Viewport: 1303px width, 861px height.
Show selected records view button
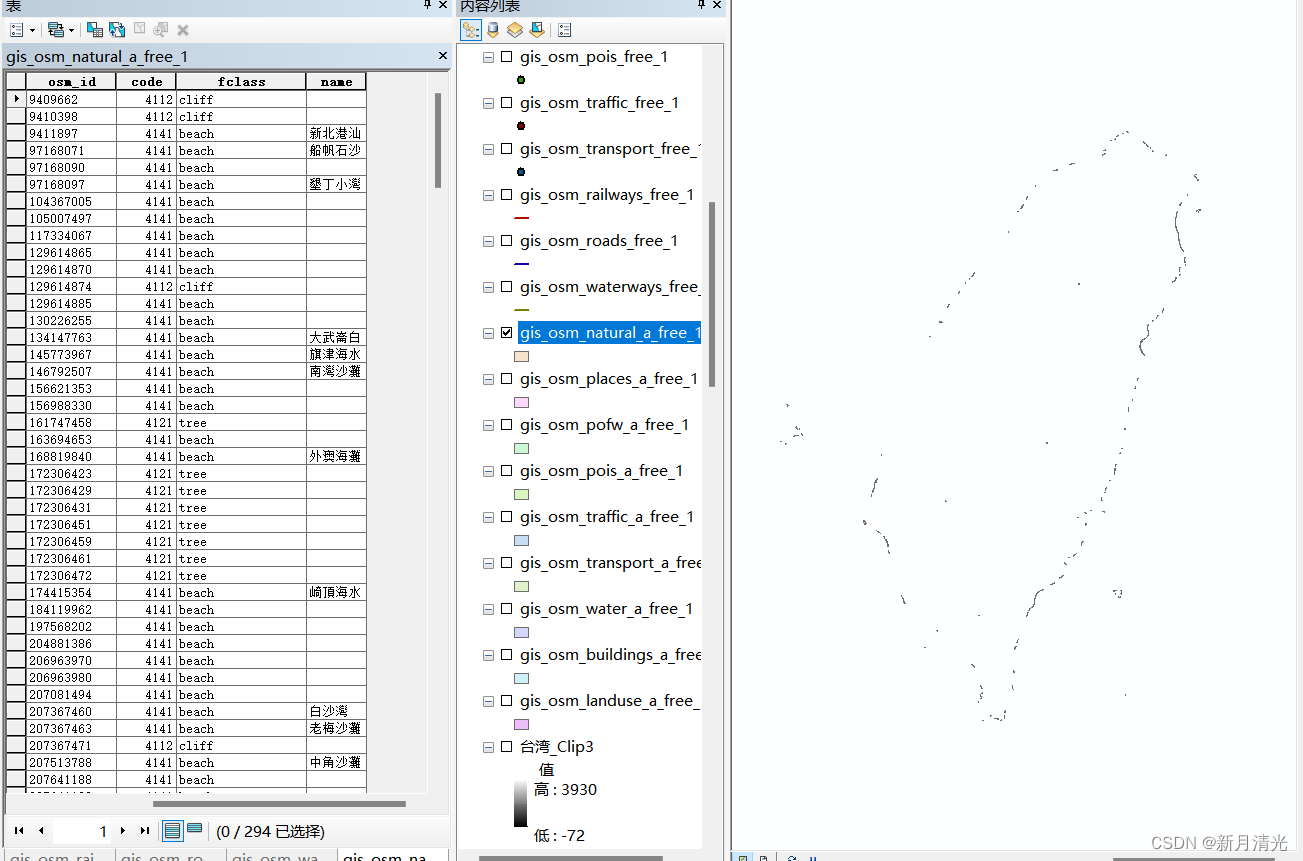(x=194, y=830)
